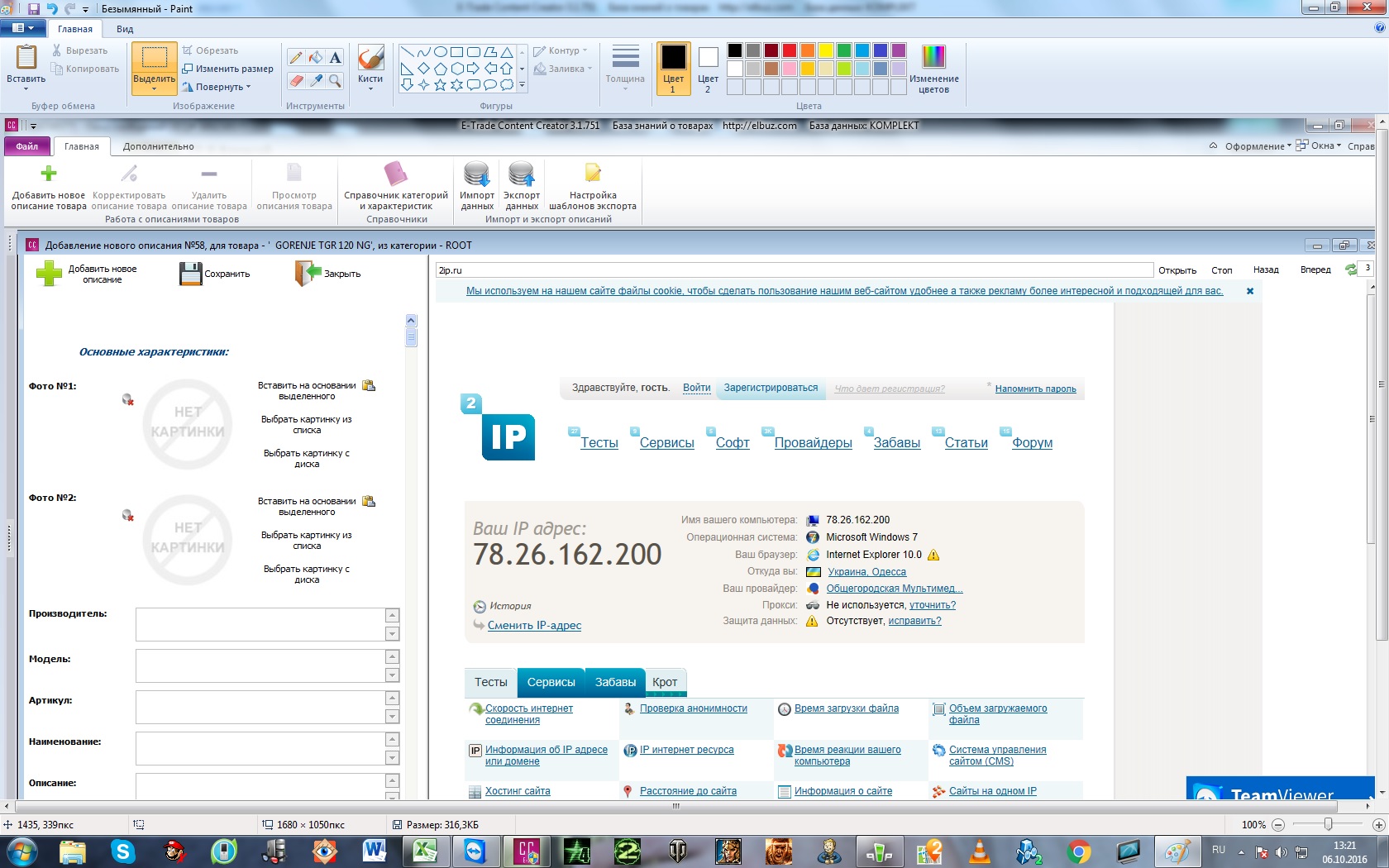Click the browser refresh icon
Image resolution: width=1389 pixels, height=868 pixels.
tap(1351, 269)
